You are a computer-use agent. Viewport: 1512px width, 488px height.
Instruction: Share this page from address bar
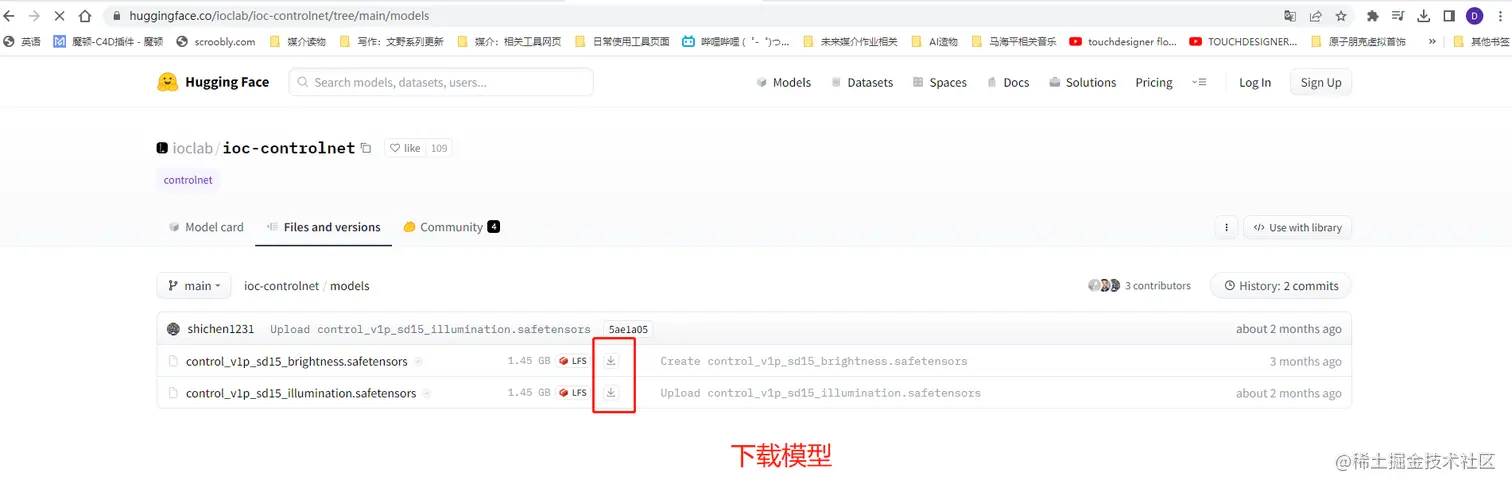click(1316, 16)
